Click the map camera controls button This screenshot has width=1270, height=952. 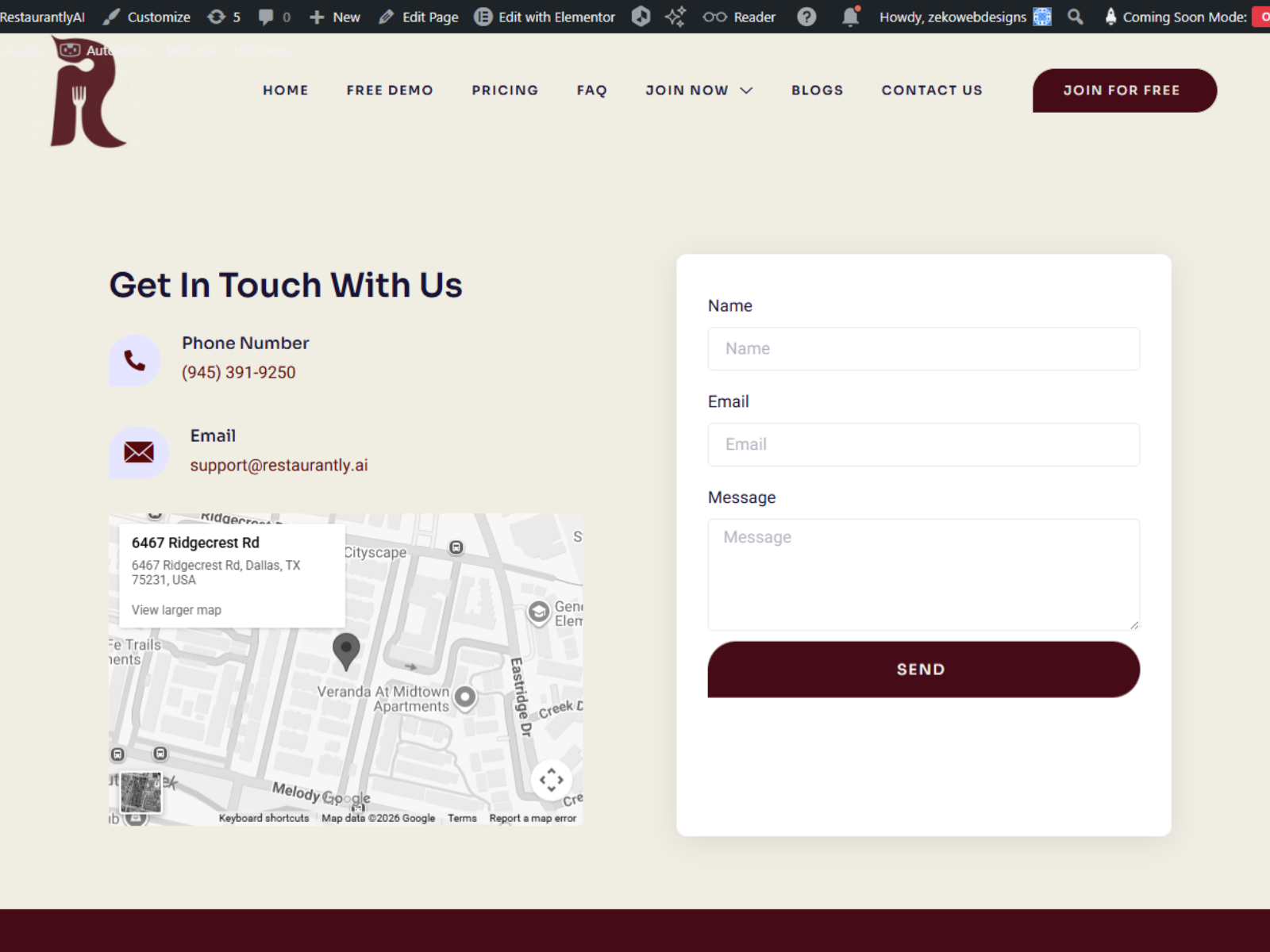551,780
